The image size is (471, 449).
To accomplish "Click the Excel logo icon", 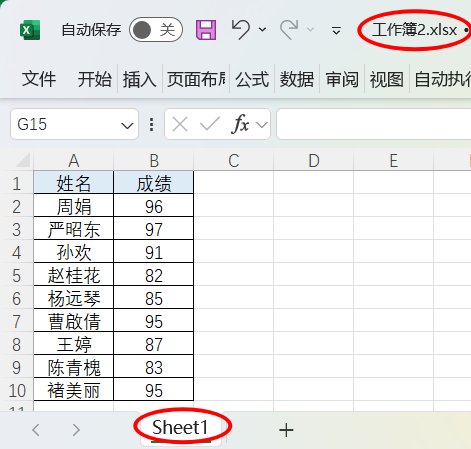I will coord(30,30).
